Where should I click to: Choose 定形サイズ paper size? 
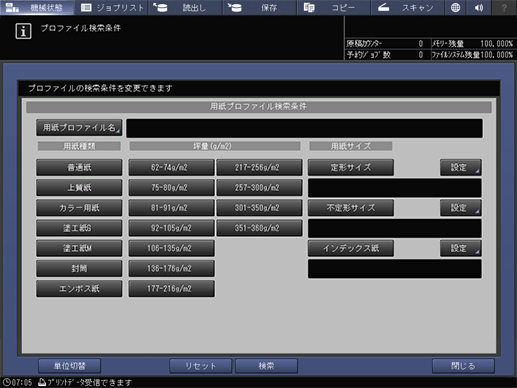[351, 167]
